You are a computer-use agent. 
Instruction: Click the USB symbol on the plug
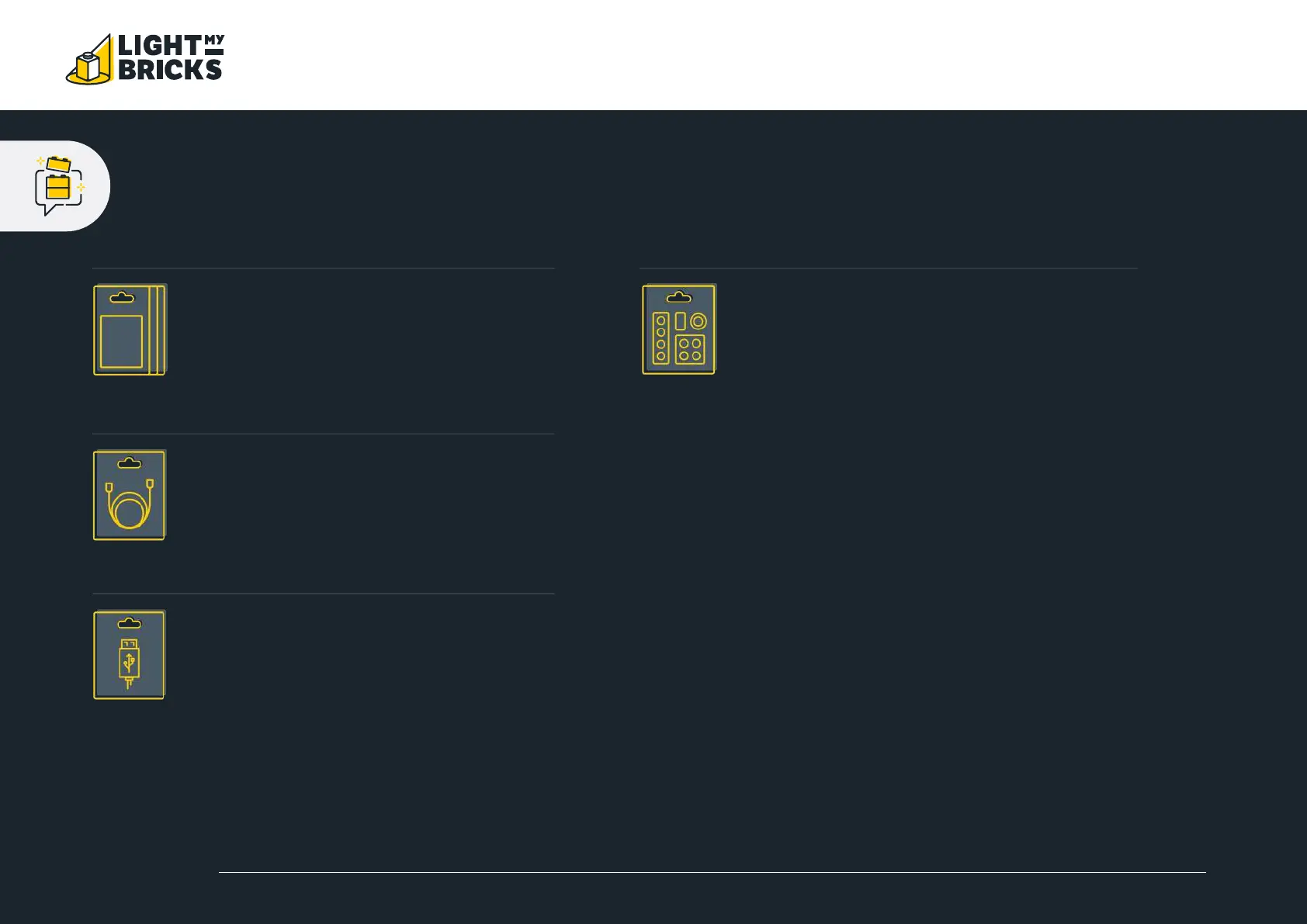click(130, 663)
